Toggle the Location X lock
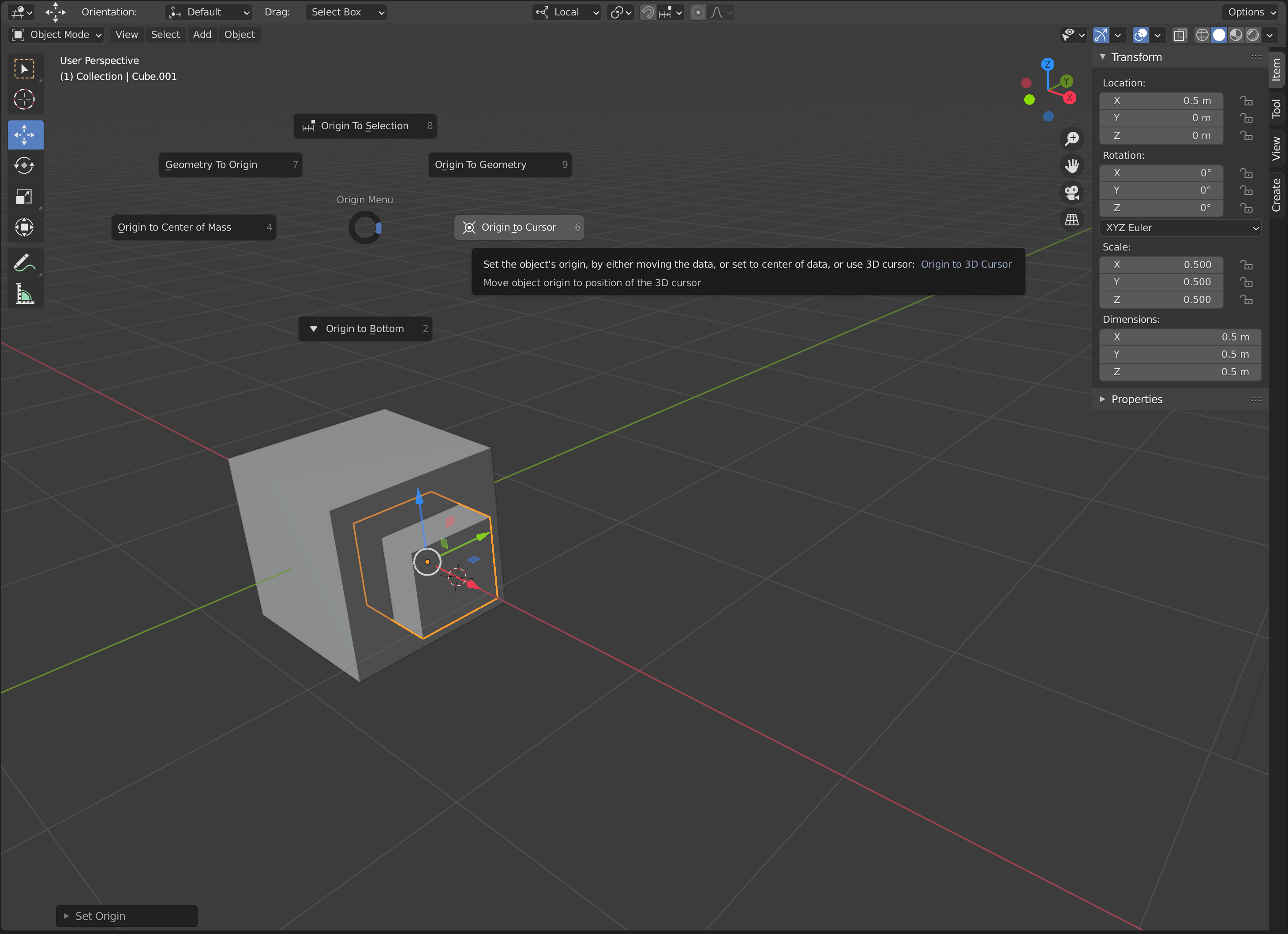 click(1246, 101)
